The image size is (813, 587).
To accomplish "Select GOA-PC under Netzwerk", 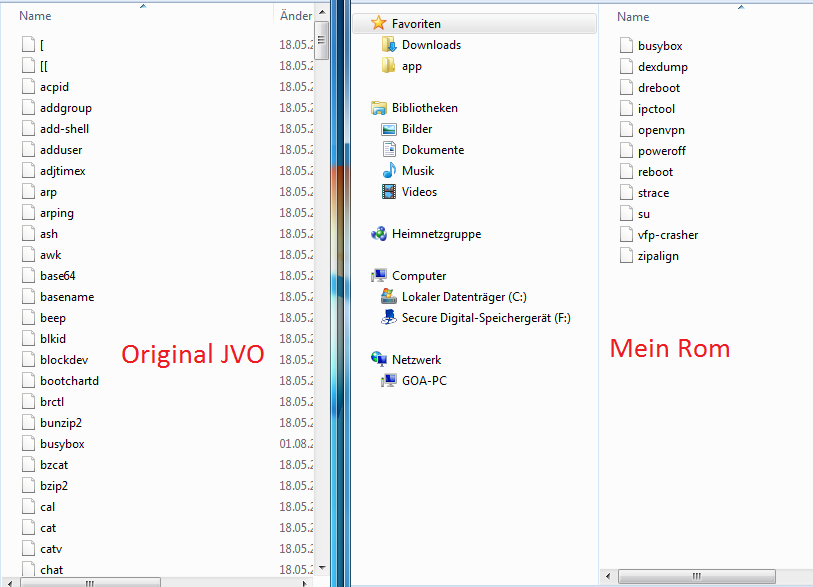I will tap(424, 381).
